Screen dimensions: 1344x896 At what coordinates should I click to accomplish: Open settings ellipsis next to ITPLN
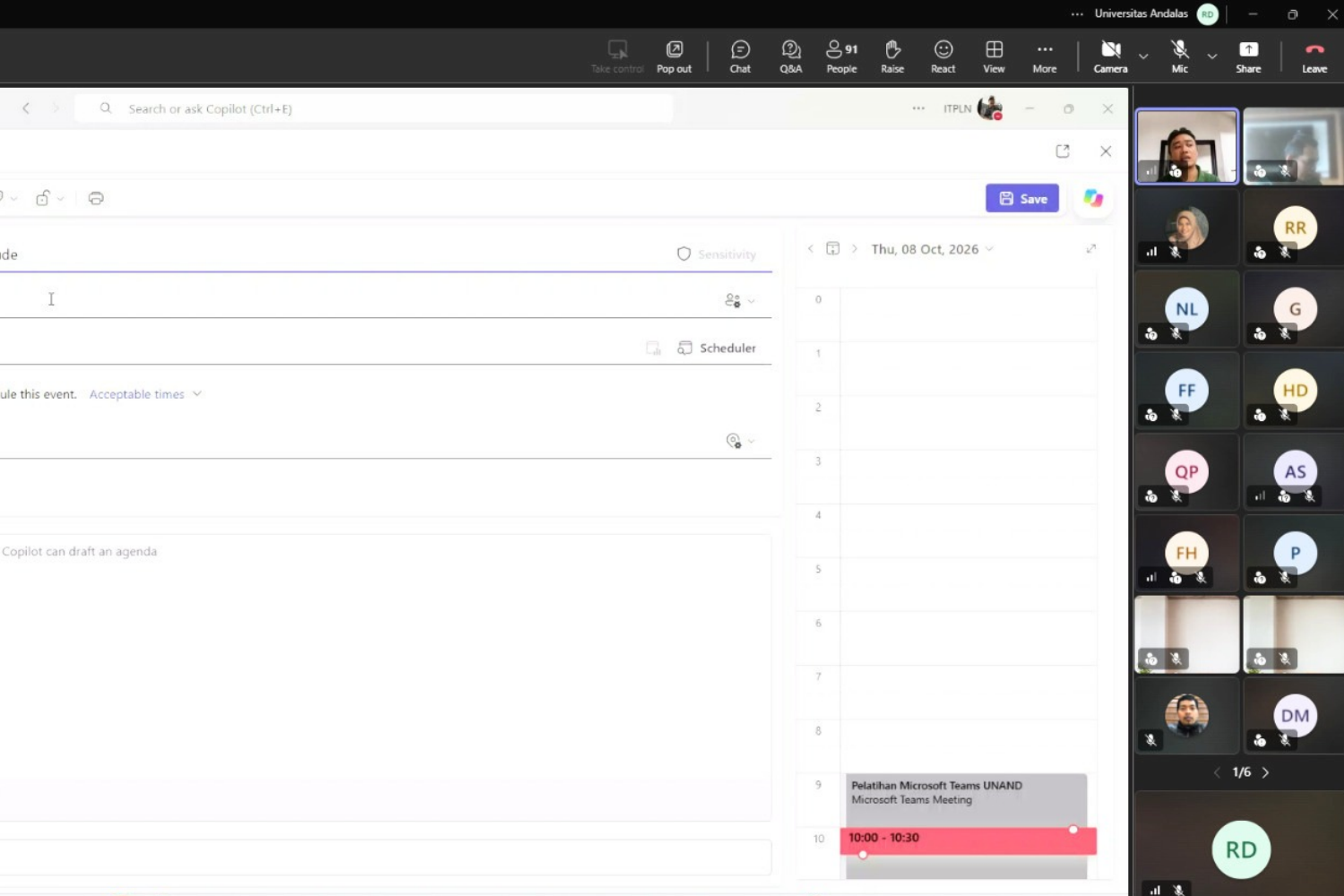click(x=918, y=108)
